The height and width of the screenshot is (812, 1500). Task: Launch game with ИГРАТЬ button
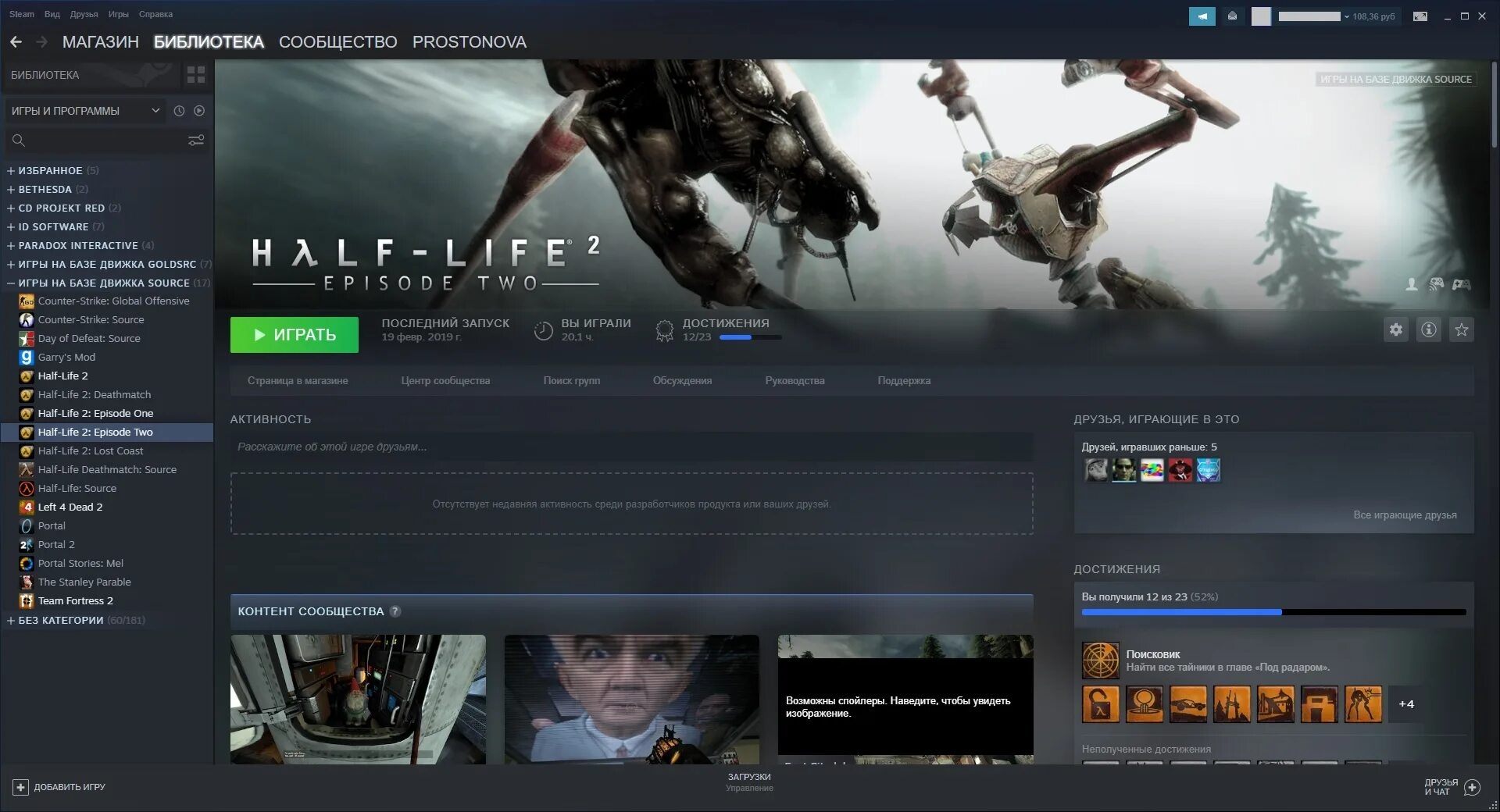295,334
